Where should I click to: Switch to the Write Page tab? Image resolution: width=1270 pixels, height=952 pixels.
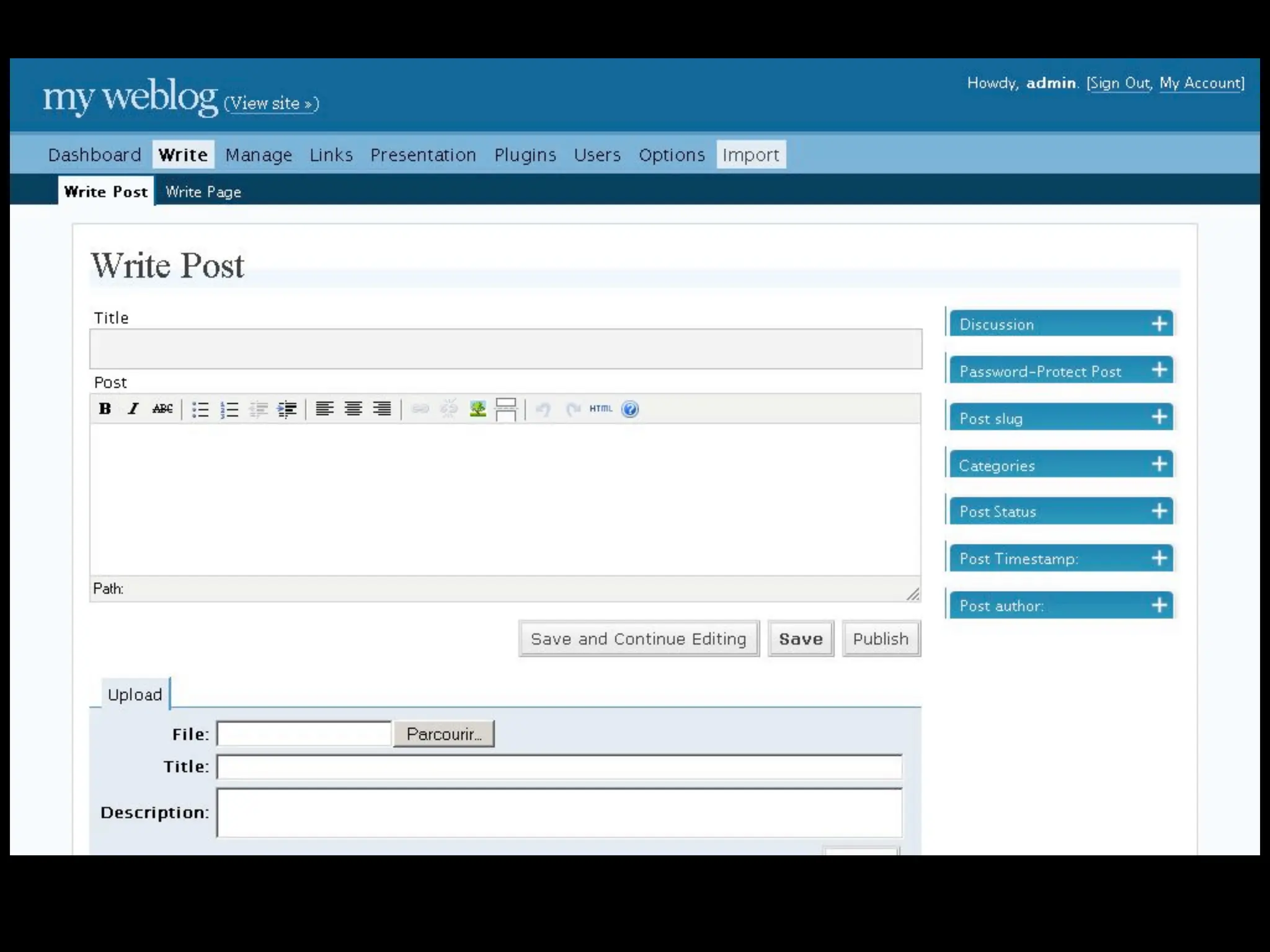(x=203, y=192)
